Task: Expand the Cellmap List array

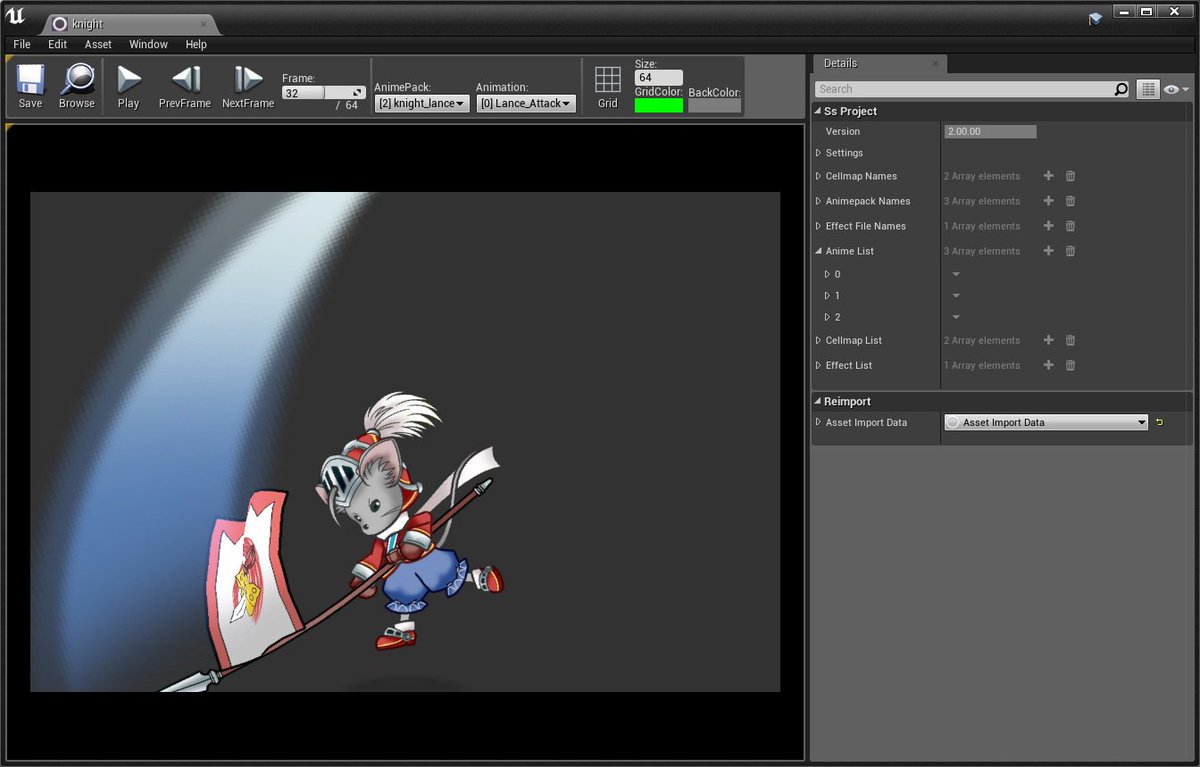Action: (x=818, y=340)
